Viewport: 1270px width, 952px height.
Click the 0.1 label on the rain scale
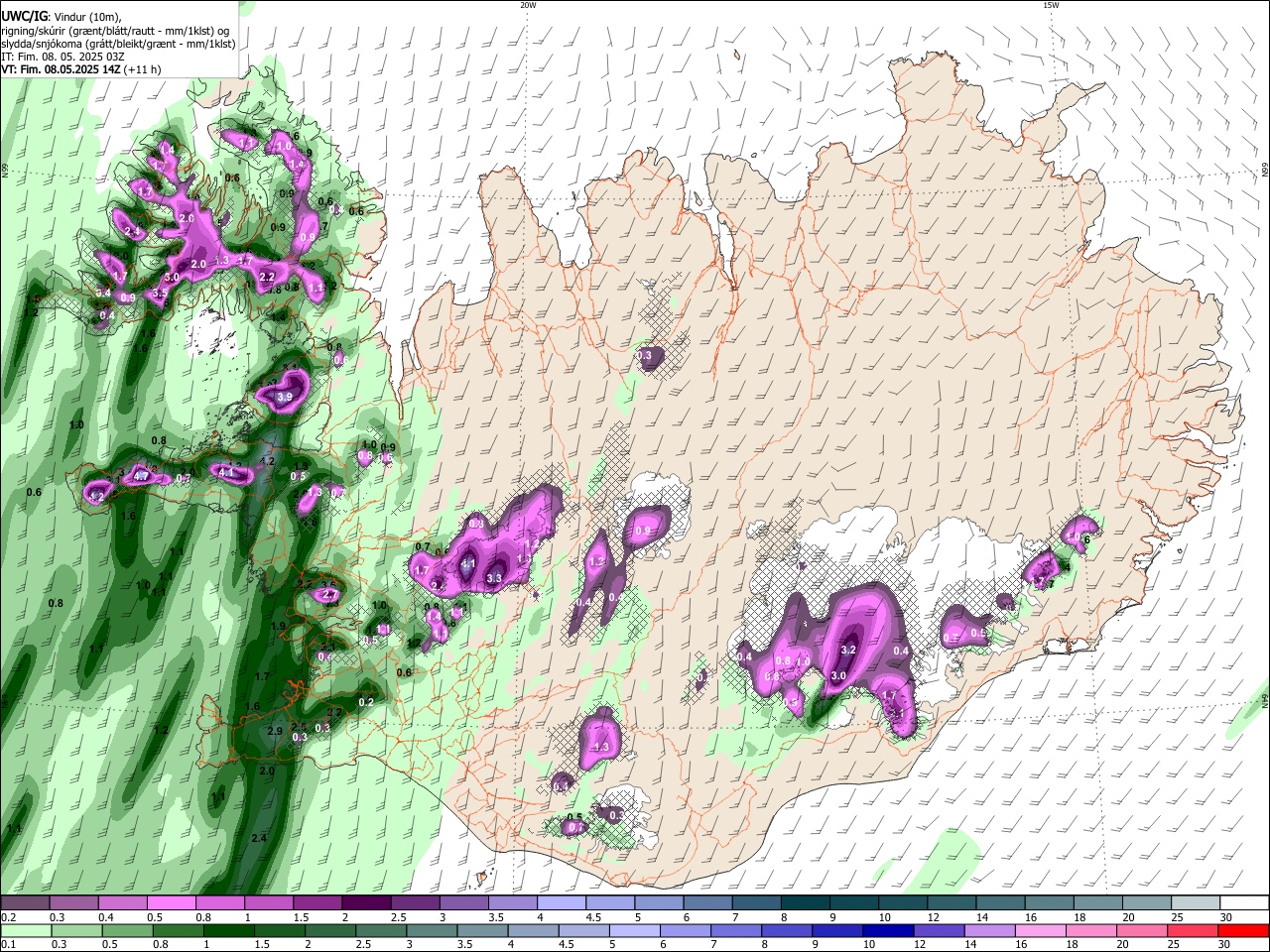[x=8, y=945]
